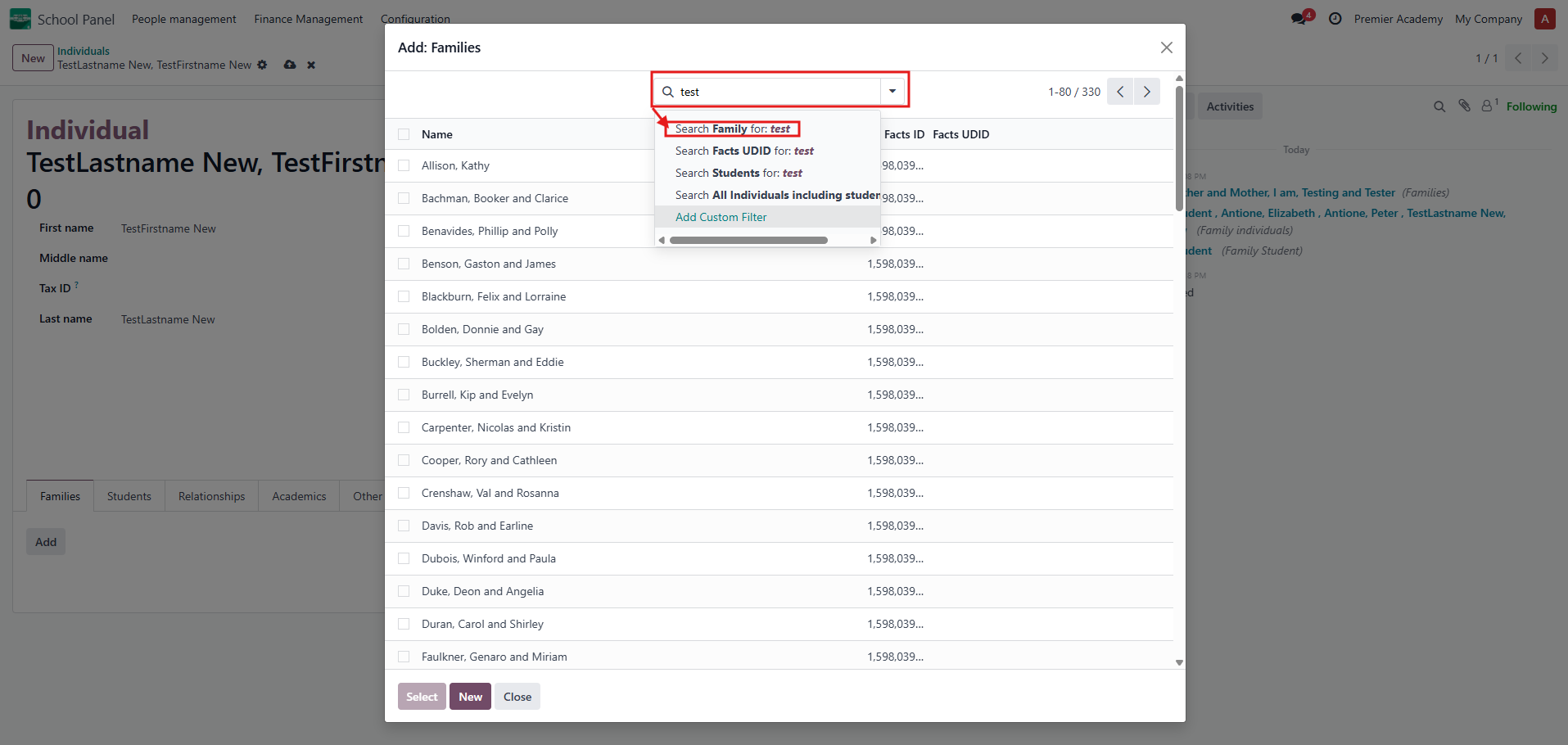
Task: Expand the search options dropdown arrow
Action: (x=892, y=92)
